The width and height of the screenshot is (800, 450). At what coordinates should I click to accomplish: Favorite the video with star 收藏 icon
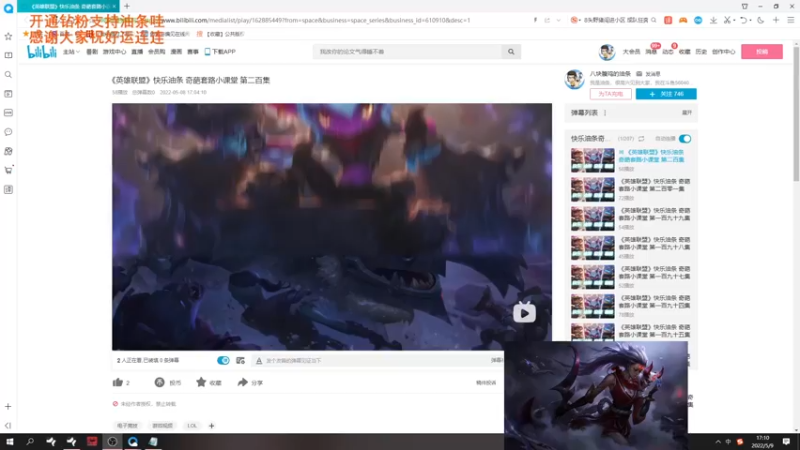(x=201, y=382)
